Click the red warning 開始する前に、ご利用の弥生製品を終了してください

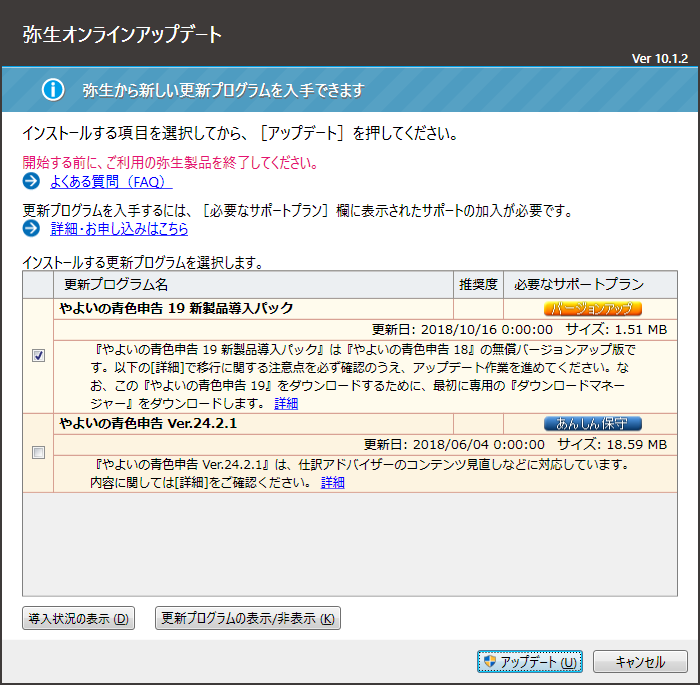170,163
